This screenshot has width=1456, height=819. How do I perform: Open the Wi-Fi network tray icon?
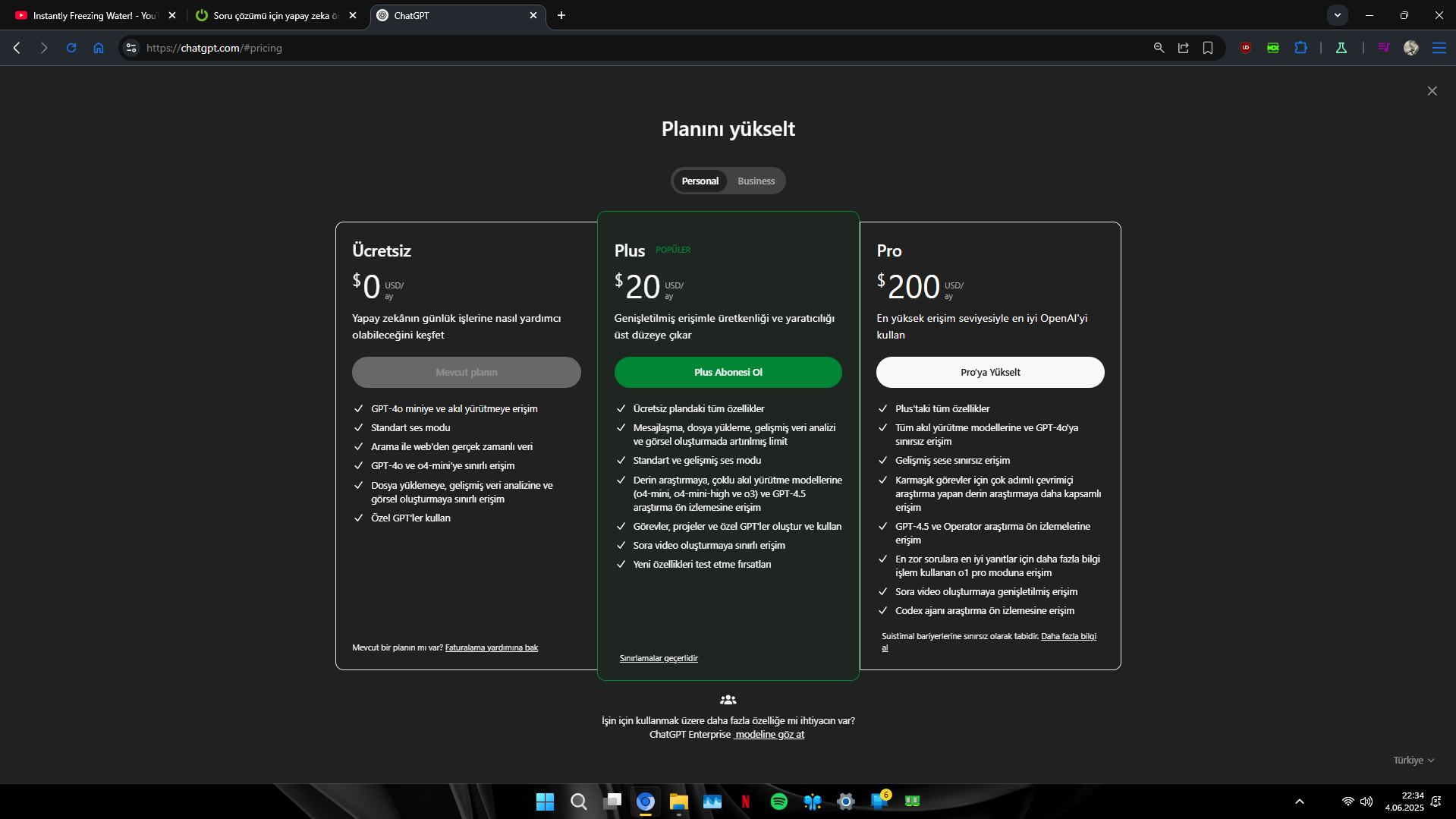click(1348, 802)
